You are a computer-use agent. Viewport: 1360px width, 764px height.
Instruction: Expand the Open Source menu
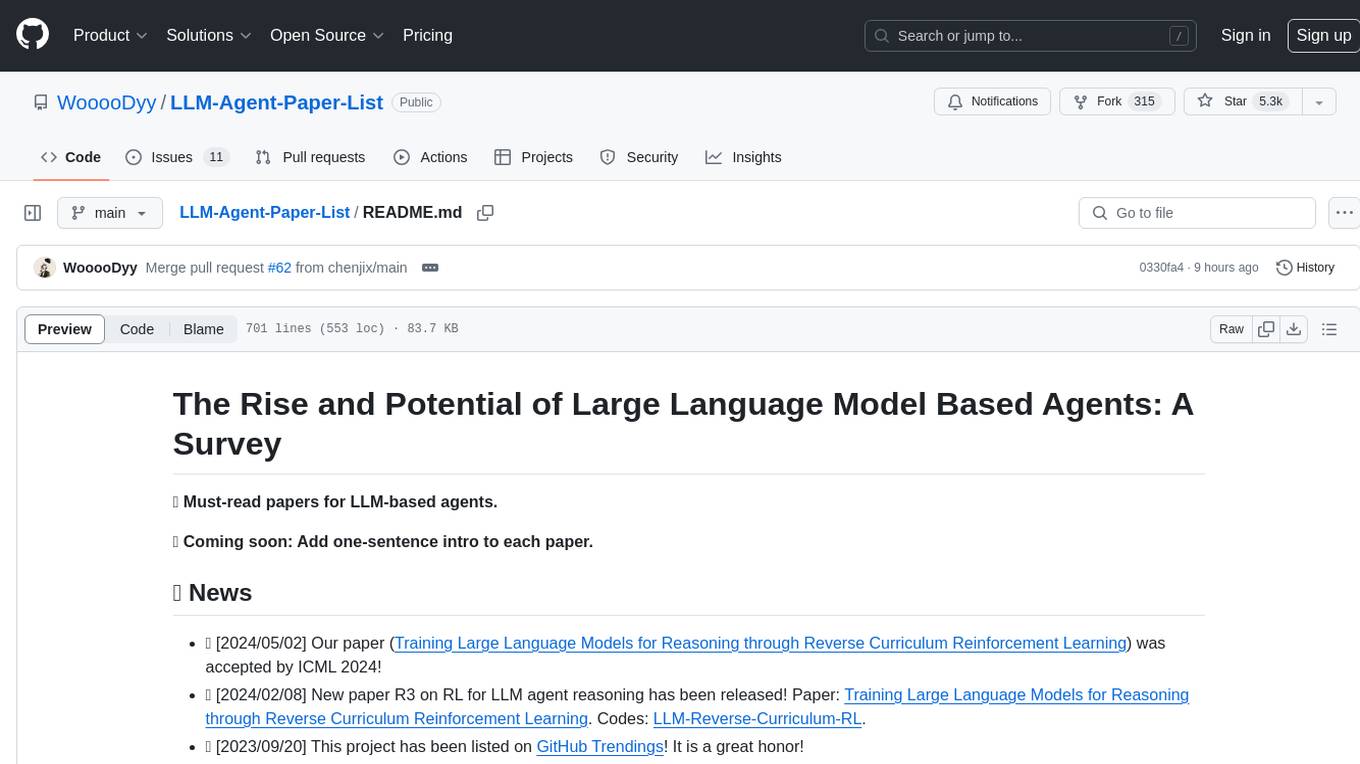coord(327,35)
